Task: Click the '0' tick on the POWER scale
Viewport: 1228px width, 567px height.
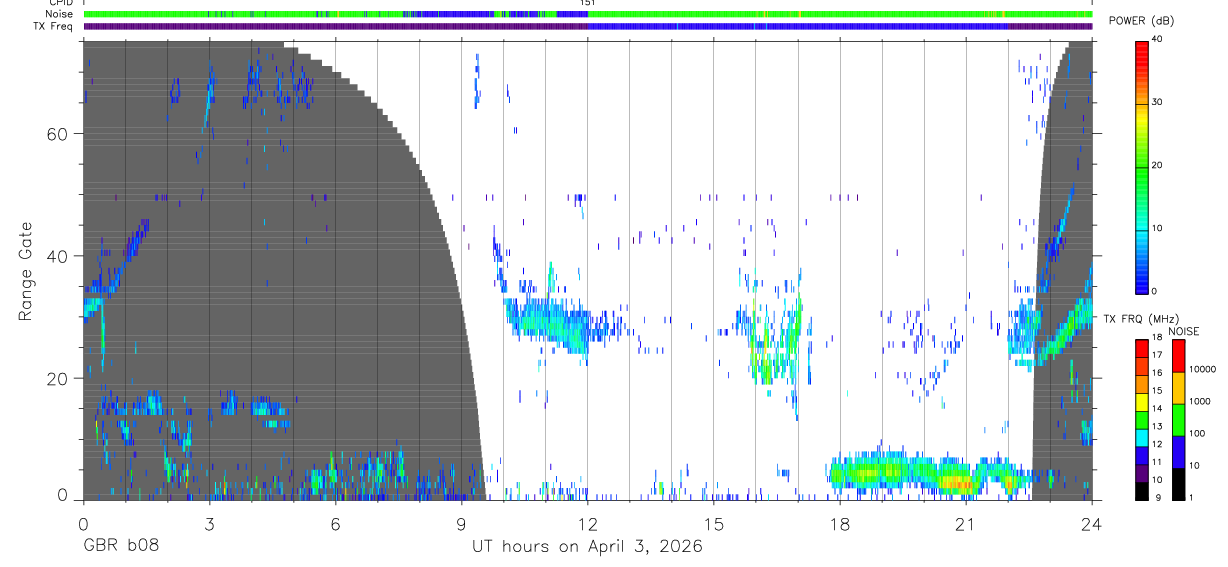Action: tap(1155, 291)
